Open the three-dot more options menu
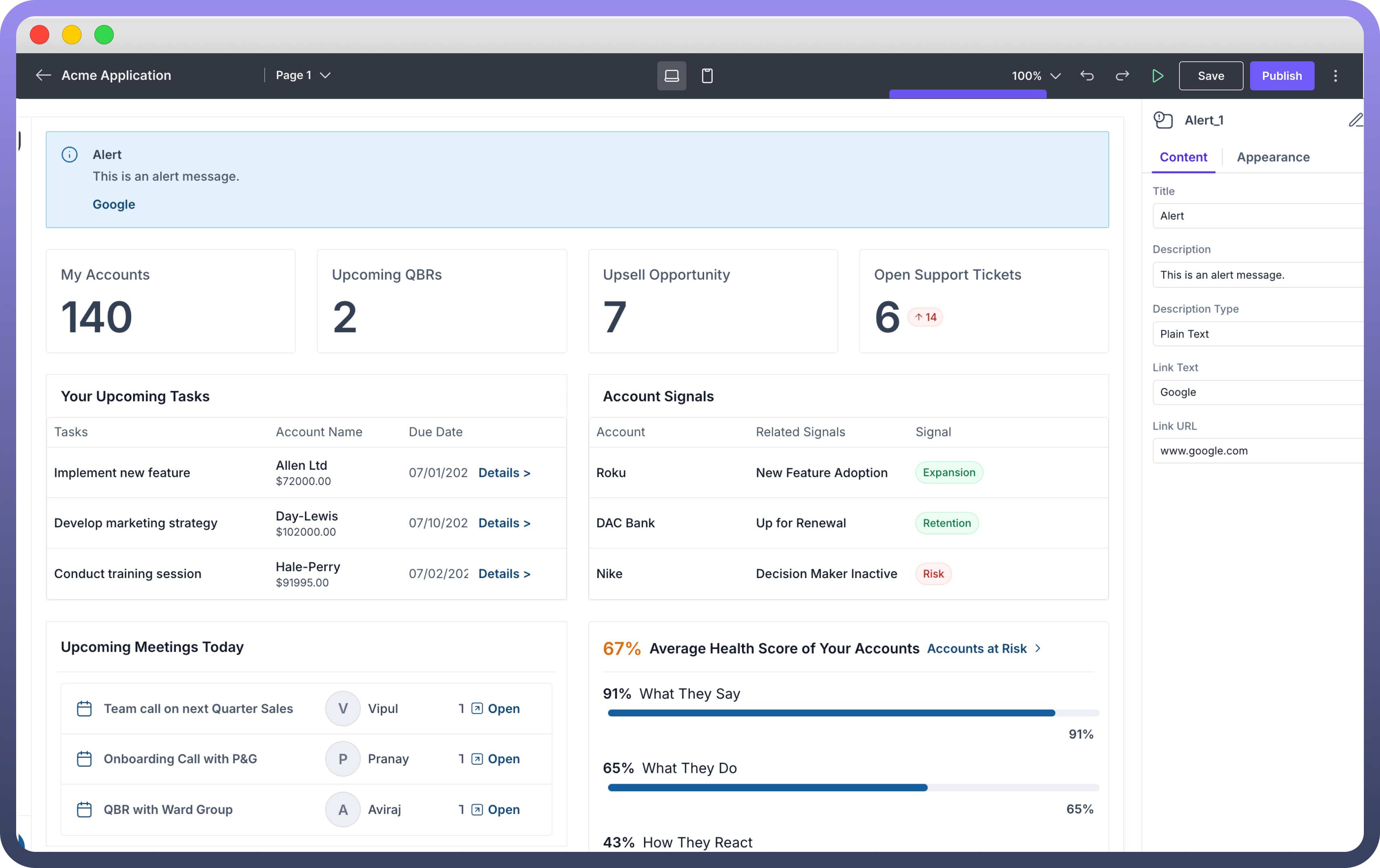The width and height of the screenshot is (1380, 868). tap(1335, 76)
